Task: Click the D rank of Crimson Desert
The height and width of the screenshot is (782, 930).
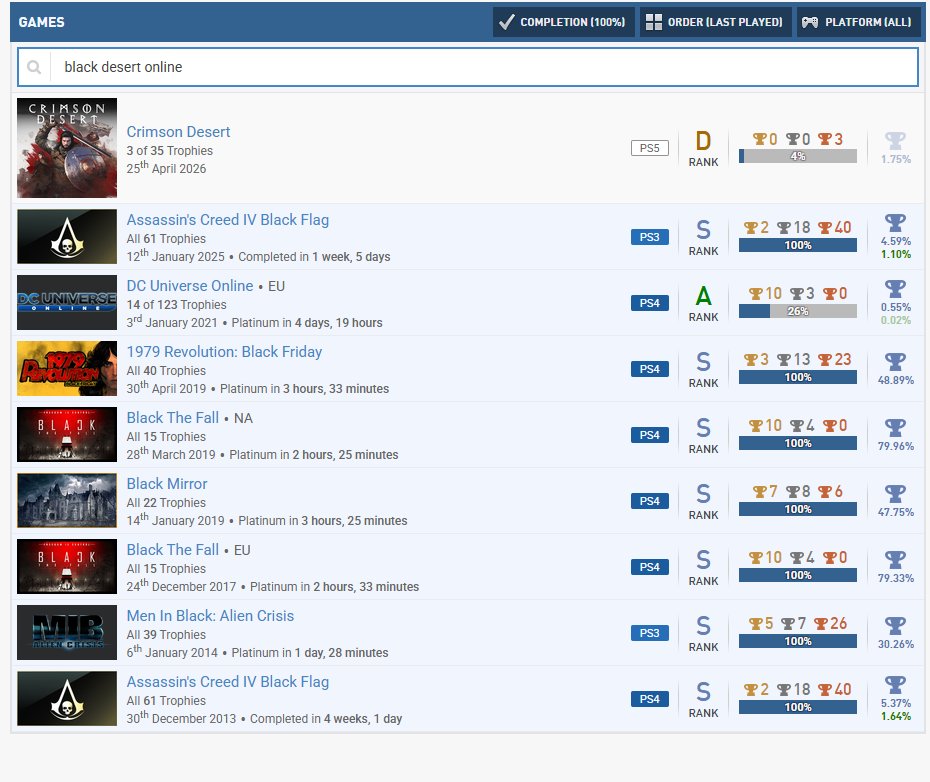Action: pyautogui.click(x=703, y=141)
